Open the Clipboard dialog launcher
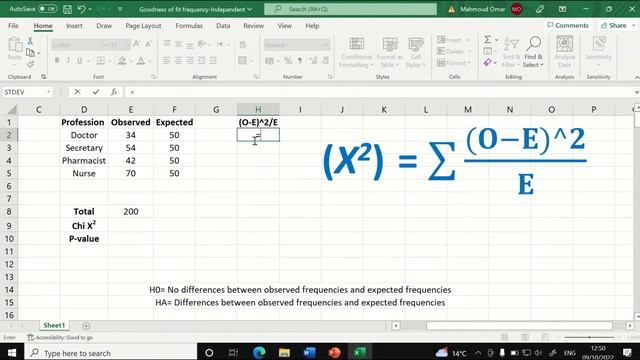Screen dimensions: 640x360 [43, 77]
